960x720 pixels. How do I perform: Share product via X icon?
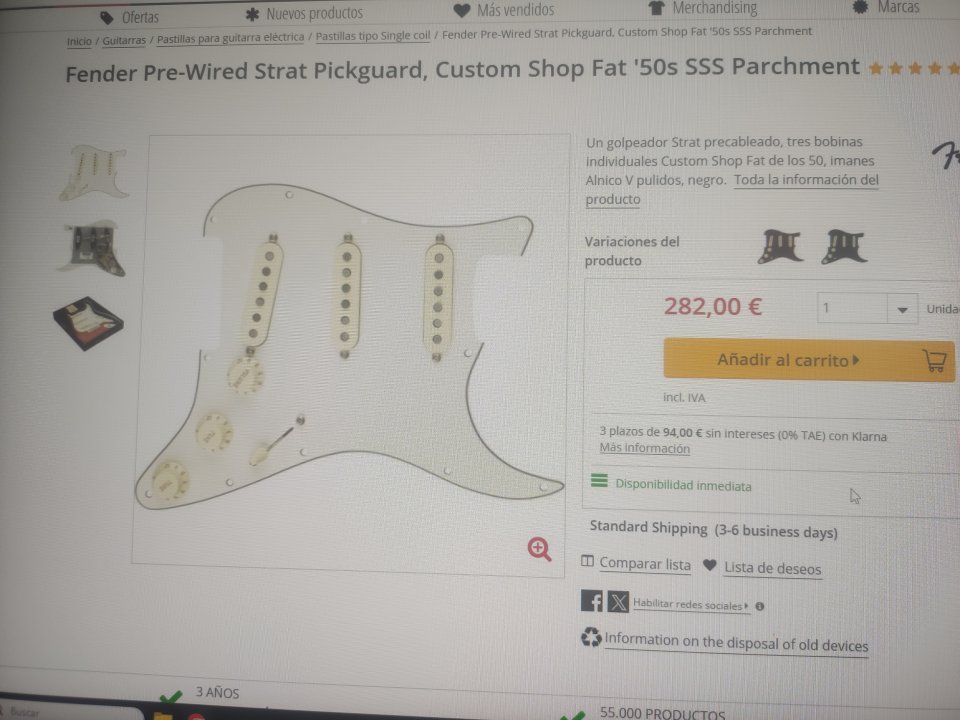(x=618, y=602)
